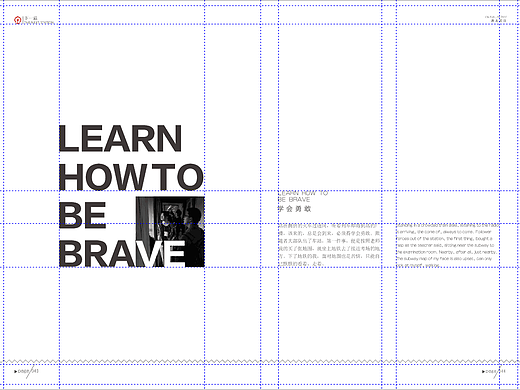This screenshot has height=390, width=520.
Task: Select the small LEARN HOW TO BE BRAVE subtitle
Action: coord(303,196)
